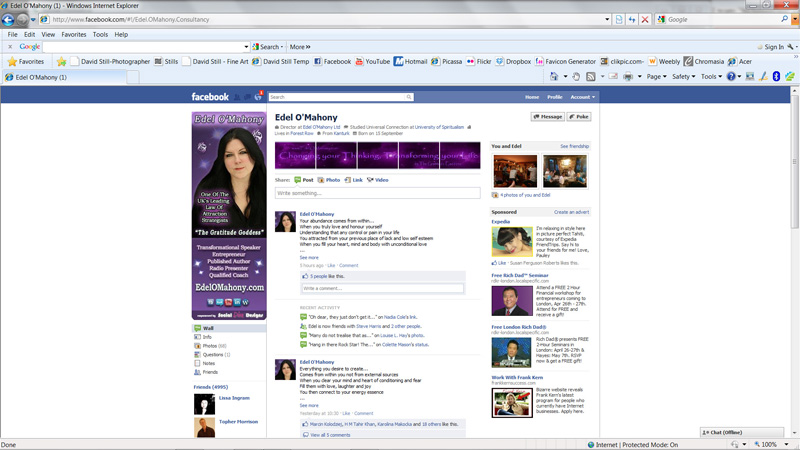The width and height of the screenshot is (800, 450).
Task: Click the red Stop loading X icon
Action: (x=645, y=19)
